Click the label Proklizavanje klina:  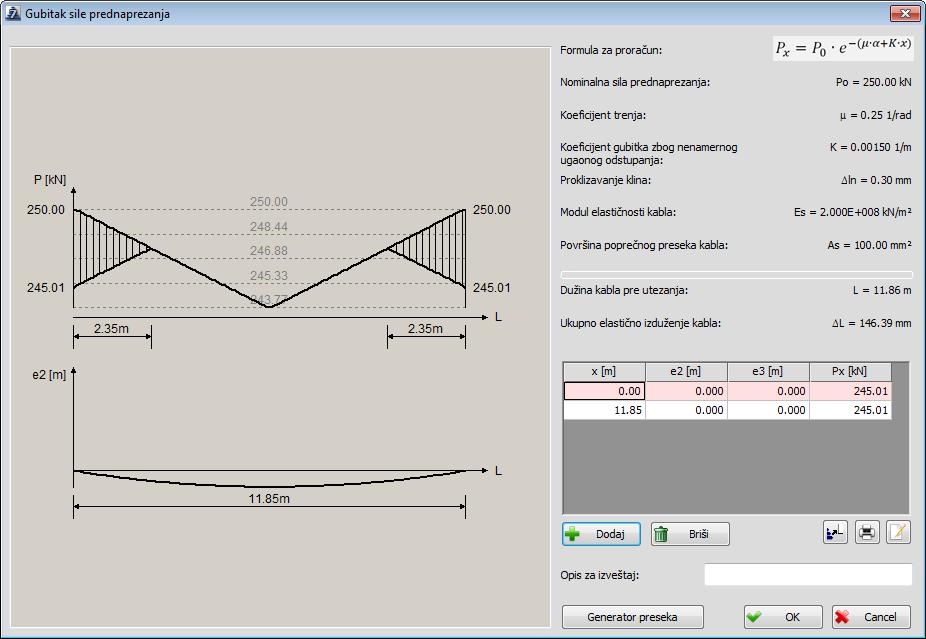(605, 180)
